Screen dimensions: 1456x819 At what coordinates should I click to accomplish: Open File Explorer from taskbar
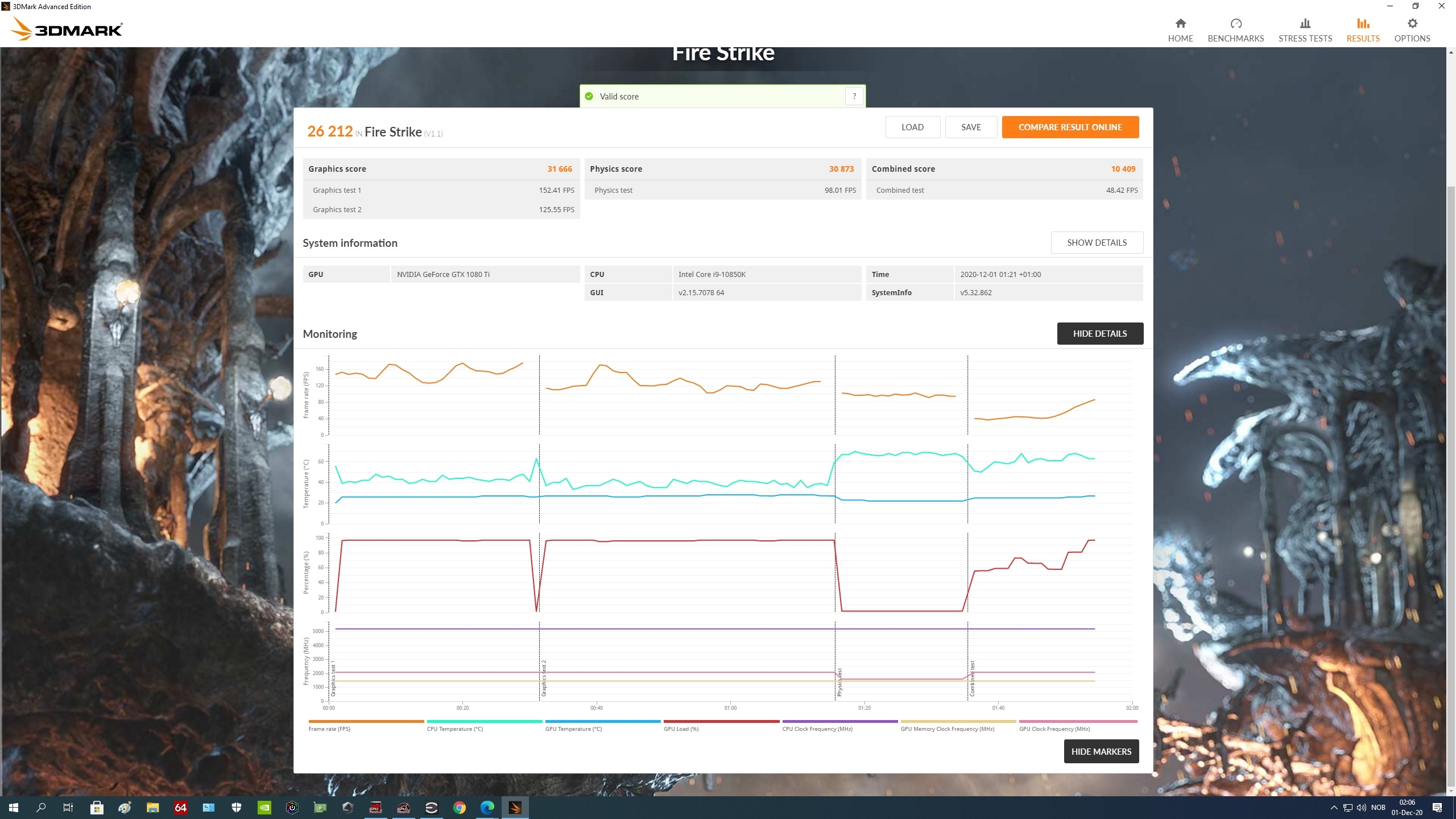pyautogui.click(x=152, y=808)
